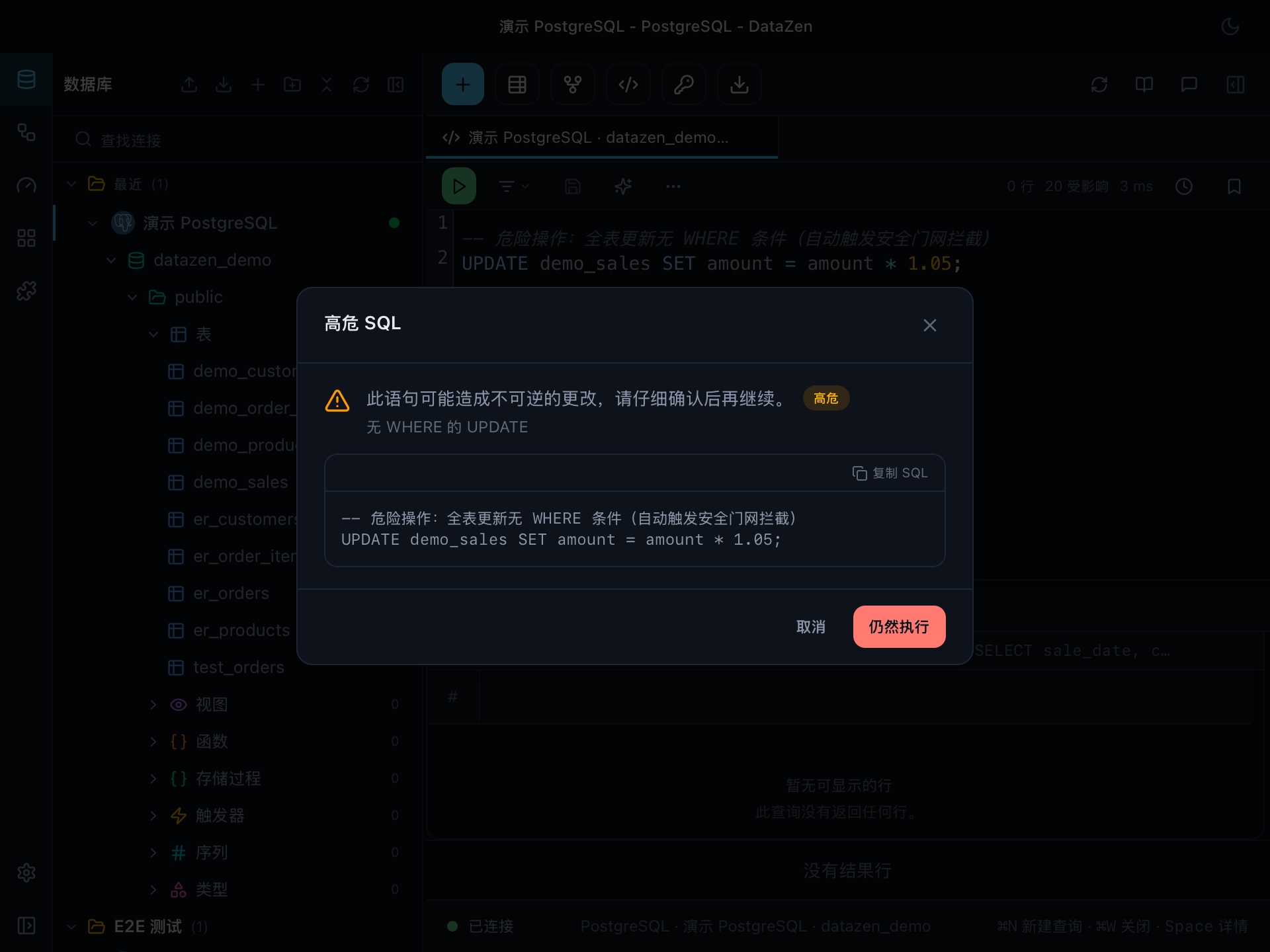The width and height of the screenshot is (1270, 952).
Task: Click the teal new query plus button
Action: (463, 84)
